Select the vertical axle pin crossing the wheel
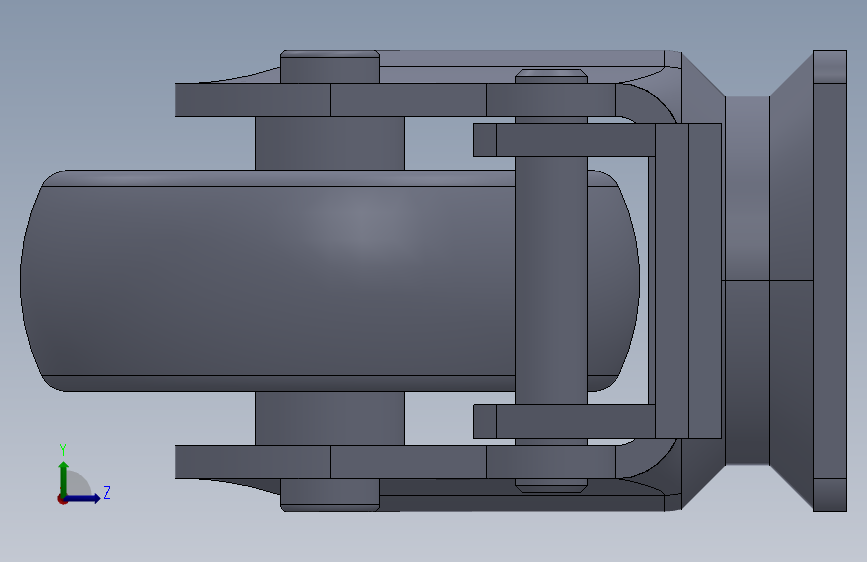The height and width of the screenshot is (562, 867). click(551, 281)
